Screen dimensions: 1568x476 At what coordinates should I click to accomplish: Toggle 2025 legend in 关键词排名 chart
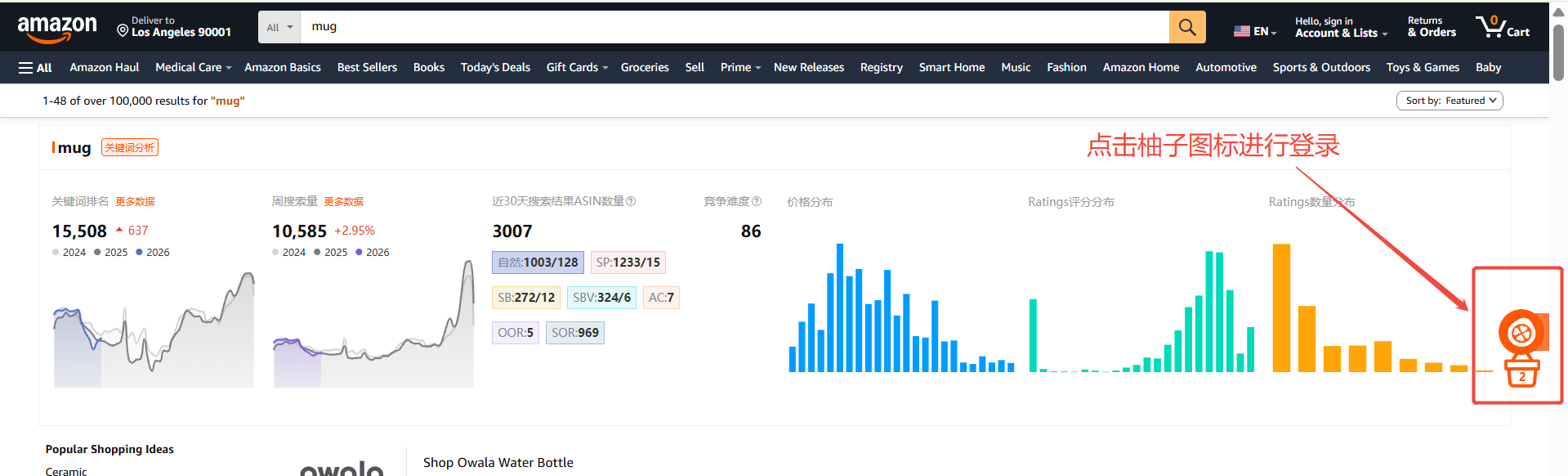click(x=111, y=252)
